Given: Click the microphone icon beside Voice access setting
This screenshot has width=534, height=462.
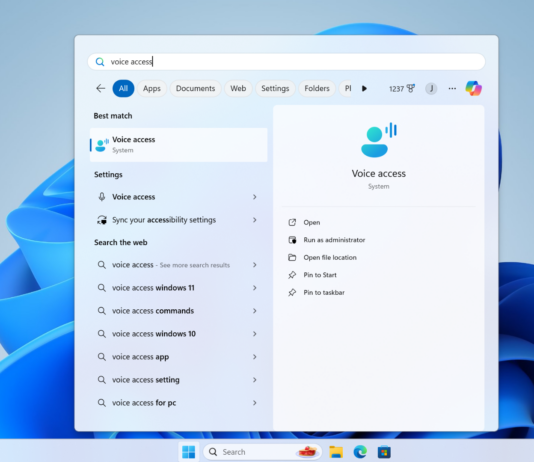Looking at the screenshot, I should pos(101,197).
